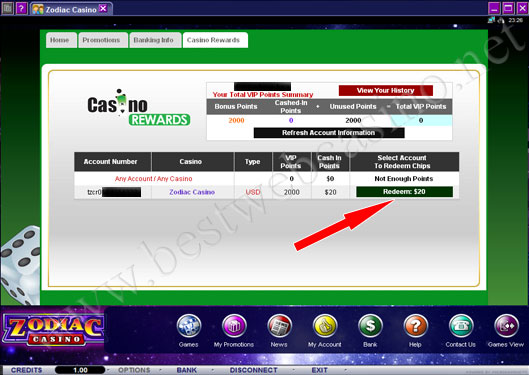
Task: Switch to Games View icon
Action: click(x=506, y=326)
